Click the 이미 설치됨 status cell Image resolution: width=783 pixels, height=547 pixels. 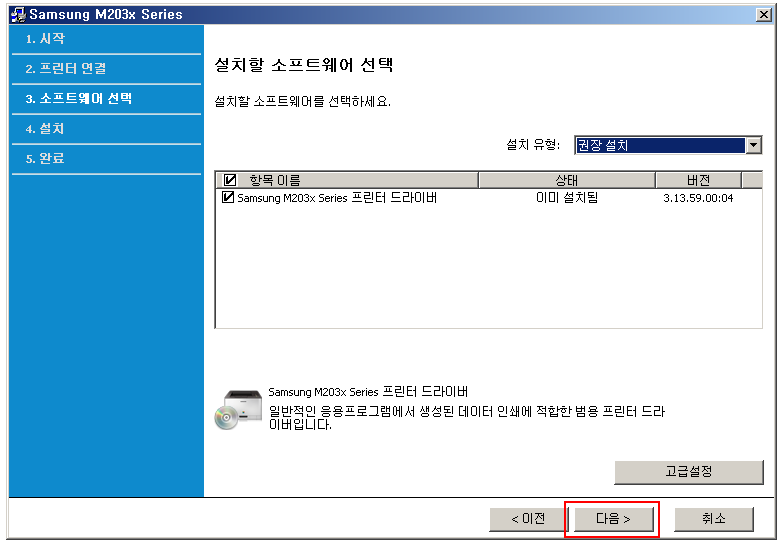click(x=567, y=198)
